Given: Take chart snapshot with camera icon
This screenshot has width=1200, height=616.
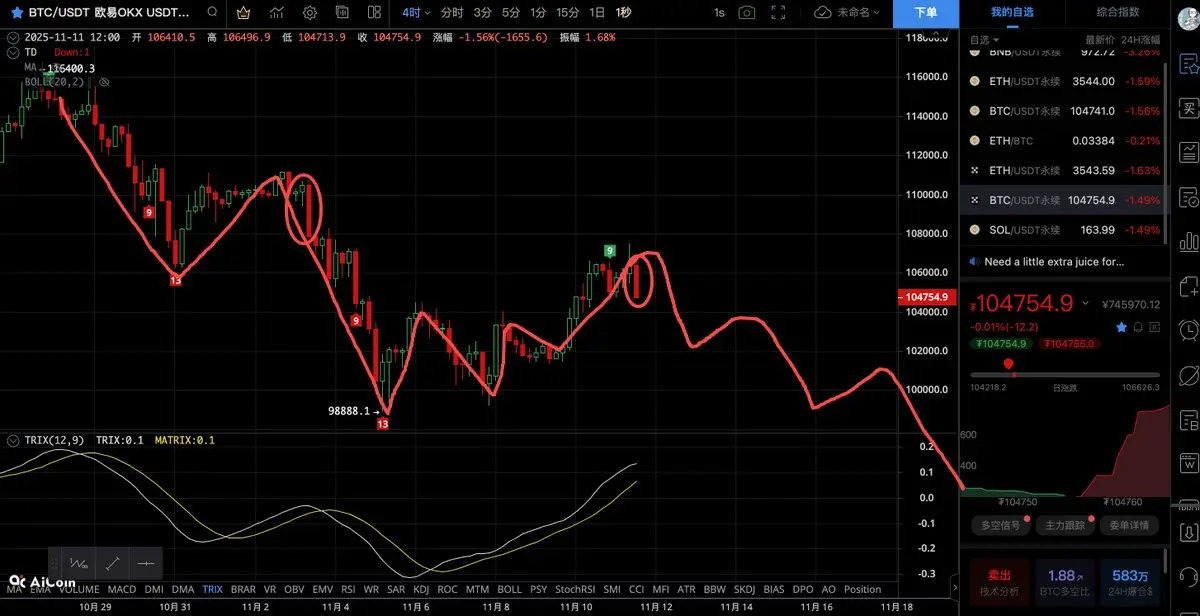Looking at the screenshot, I should pyautogui.click(x=747, y=13).
